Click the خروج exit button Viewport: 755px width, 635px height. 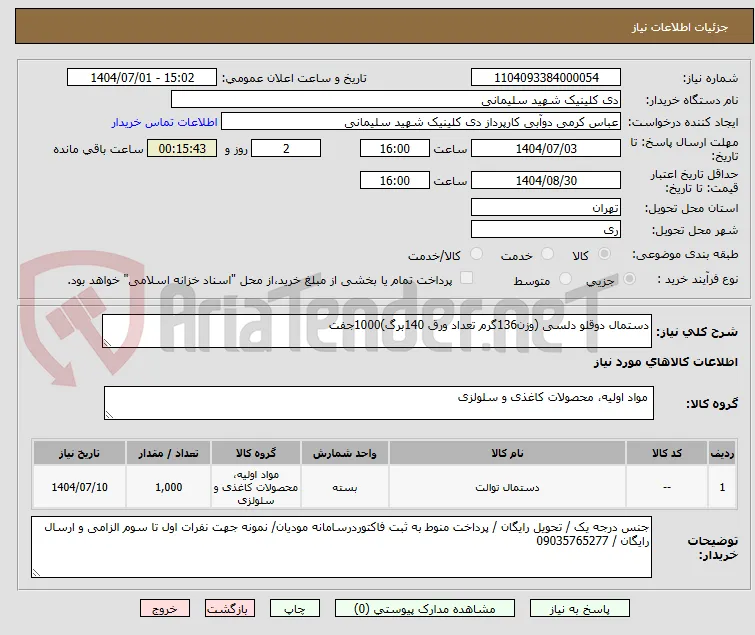coord(165,609)
